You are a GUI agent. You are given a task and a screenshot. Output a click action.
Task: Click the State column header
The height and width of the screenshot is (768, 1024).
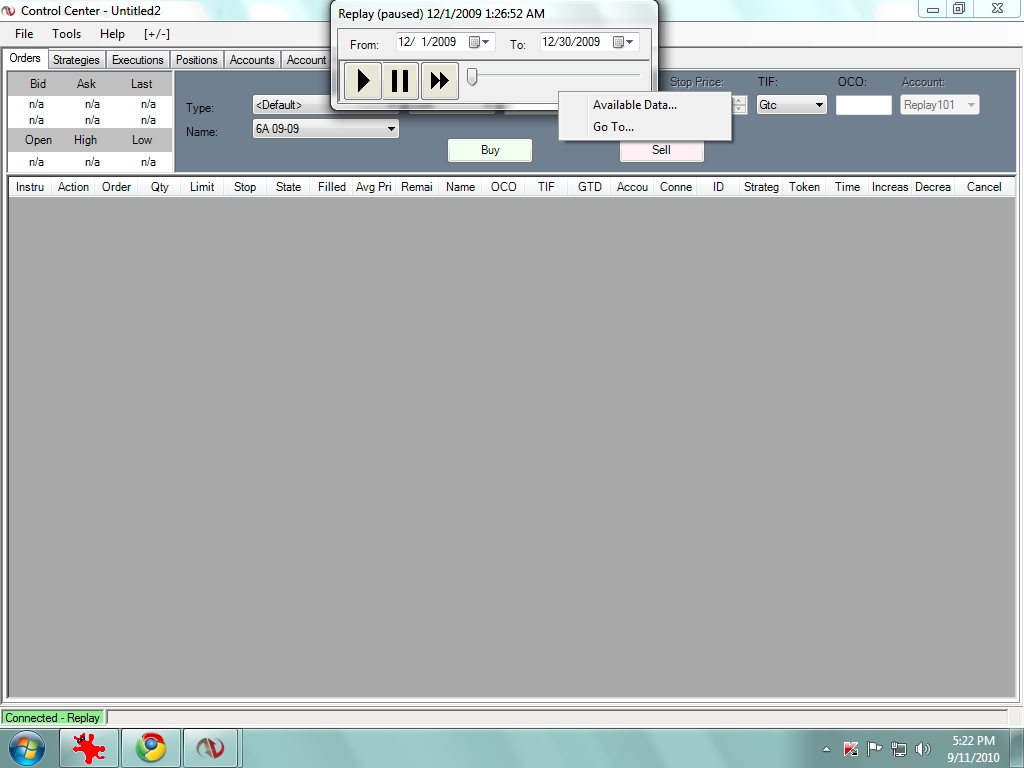pyautogui.click(x=288, y=187)
